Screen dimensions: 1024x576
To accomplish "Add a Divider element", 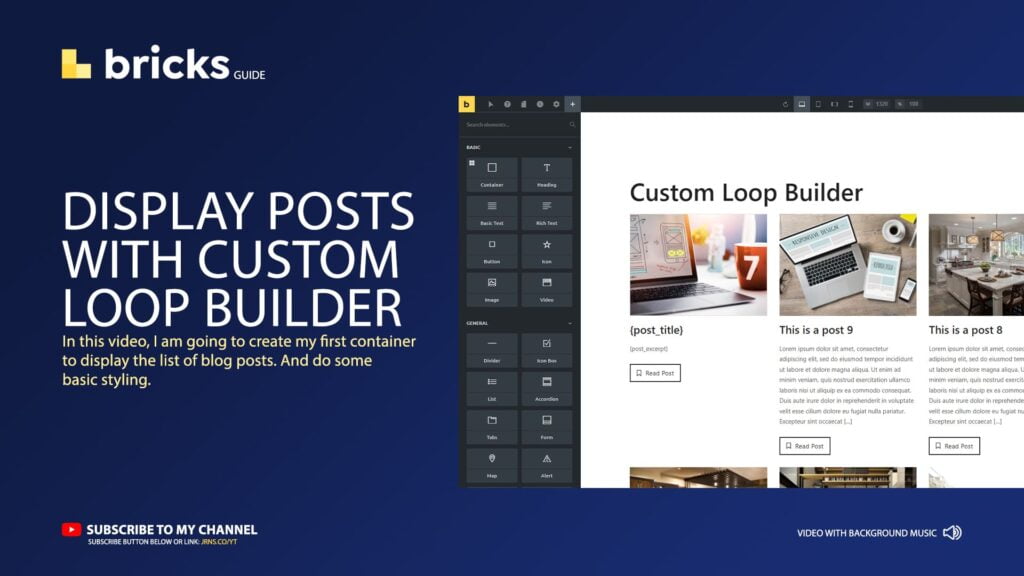I will click(x=492, y=350).
